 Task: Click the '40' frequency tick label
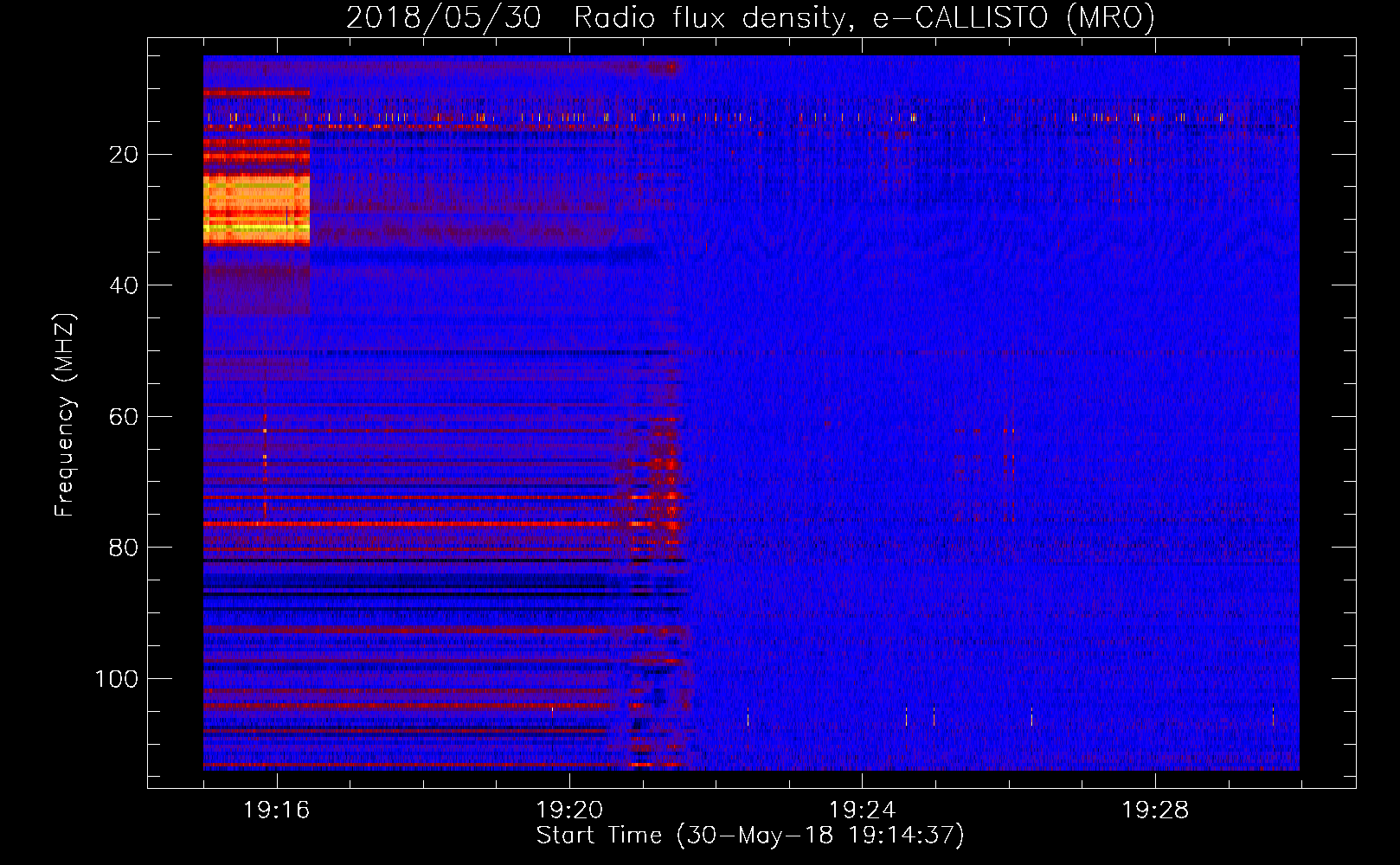coord(125,285)
